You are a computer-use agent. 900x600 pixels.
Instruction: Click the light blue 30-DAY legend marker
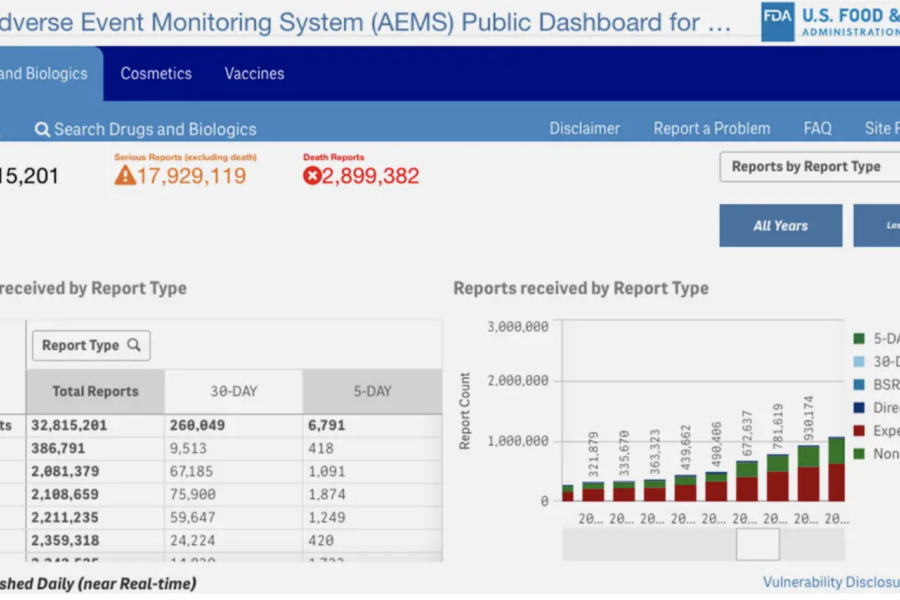click(860, 362)
